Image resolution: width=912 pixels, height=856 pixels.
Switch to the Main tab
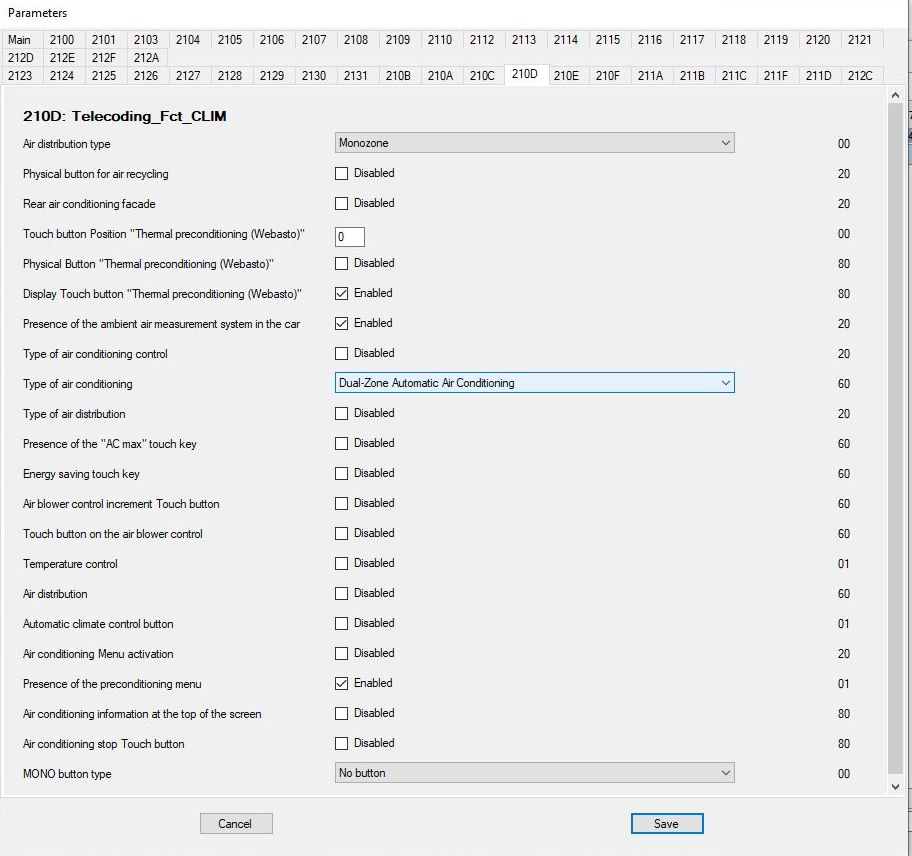tap(20, 40)
